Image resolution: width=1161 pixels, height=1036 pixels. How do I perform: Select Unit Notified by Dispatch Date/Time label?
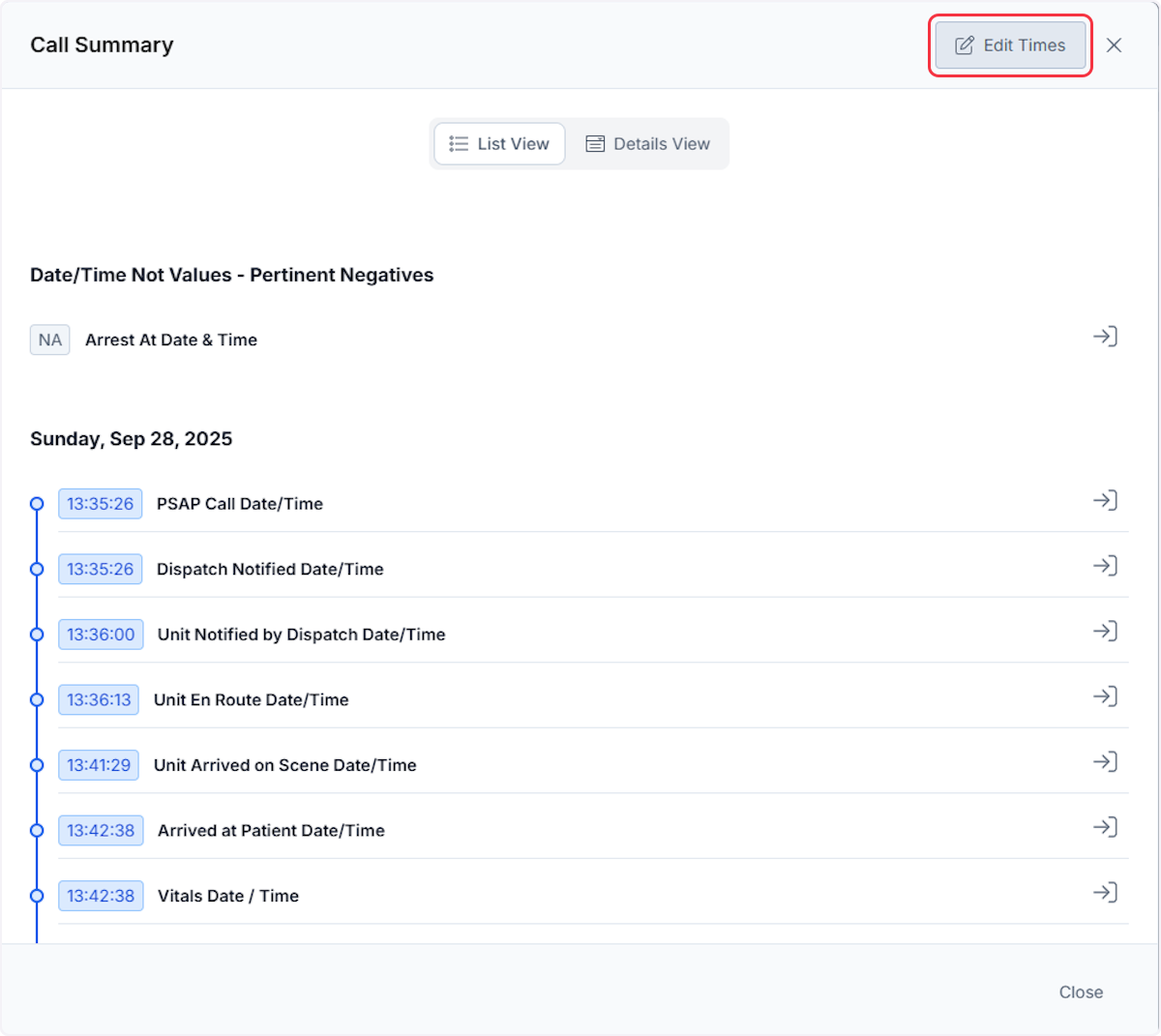pyautogui.click(x=302, y=635)
